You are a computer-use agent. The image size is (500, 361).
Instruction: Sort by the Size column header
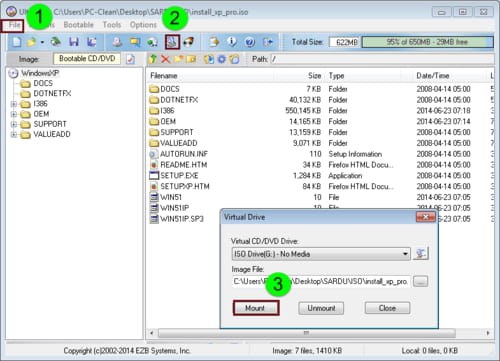[299, 76]
